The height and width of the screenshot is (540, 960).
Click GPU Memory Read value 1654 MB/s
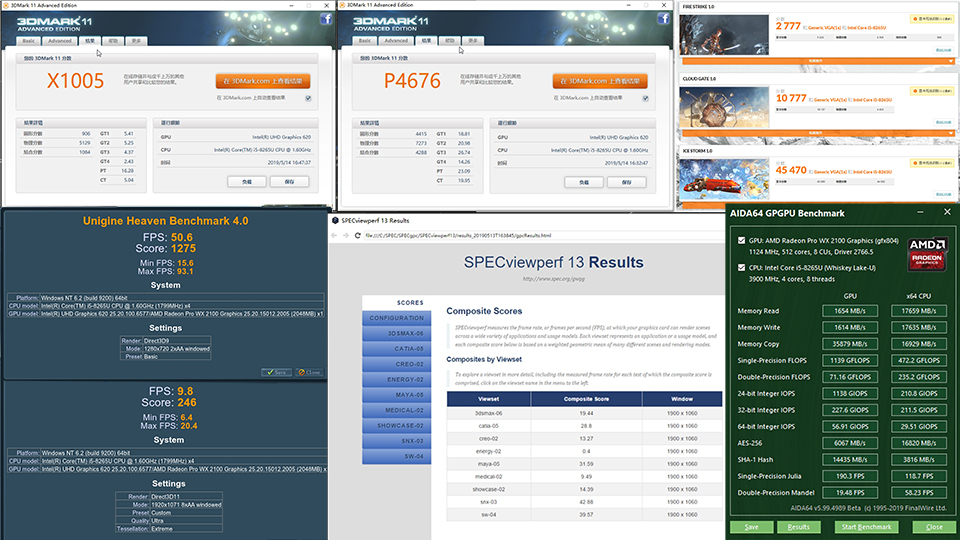(x=850, y=311)
